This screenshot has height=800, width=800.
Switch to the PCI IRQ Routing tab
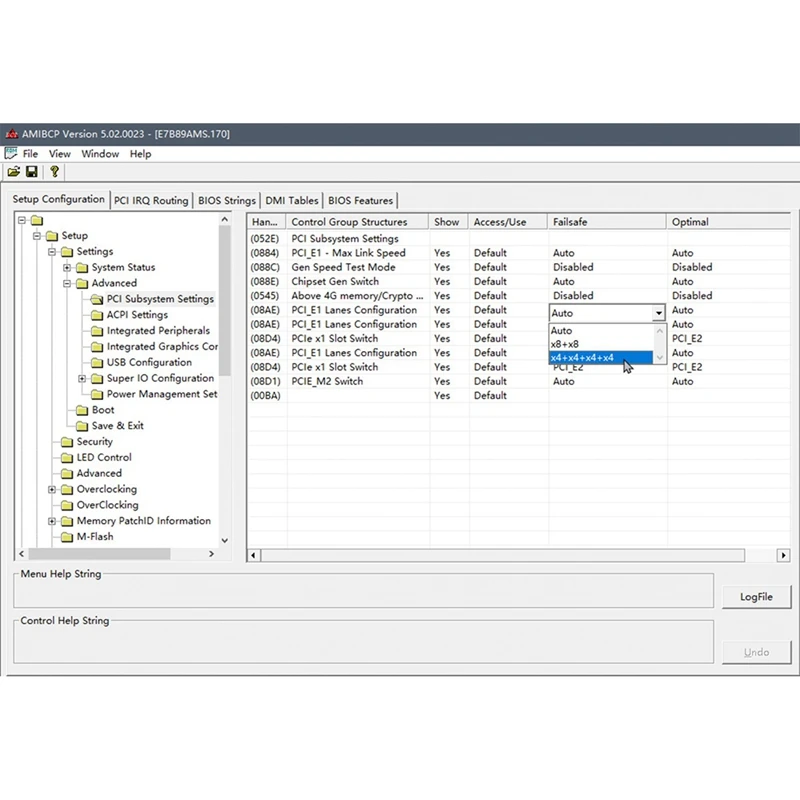151,201
